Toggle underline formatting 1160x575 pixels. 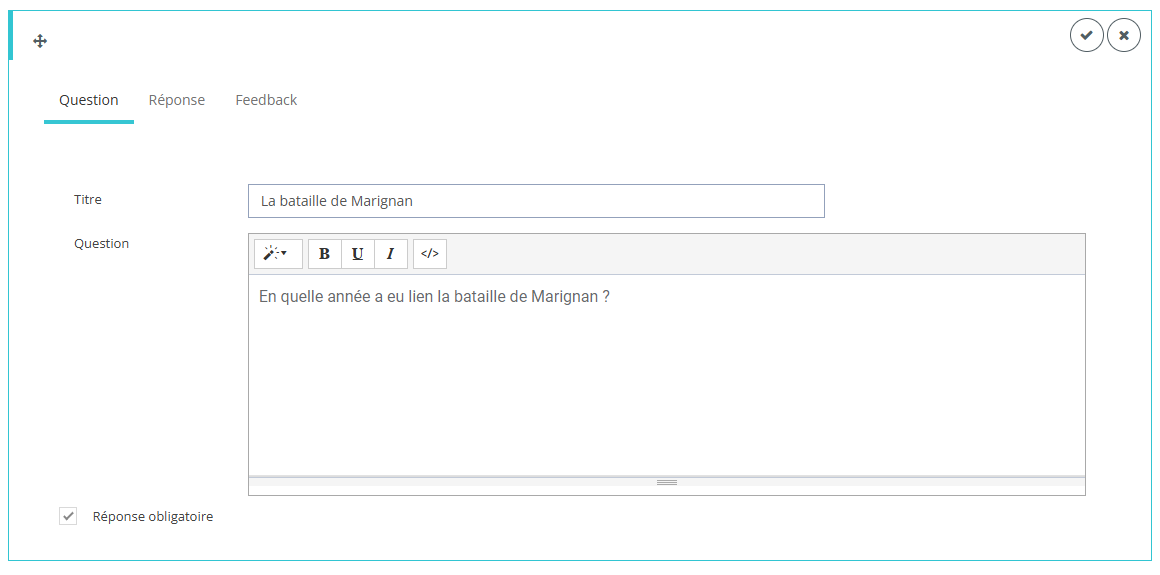pyautogui.click(x=357, y=254)
